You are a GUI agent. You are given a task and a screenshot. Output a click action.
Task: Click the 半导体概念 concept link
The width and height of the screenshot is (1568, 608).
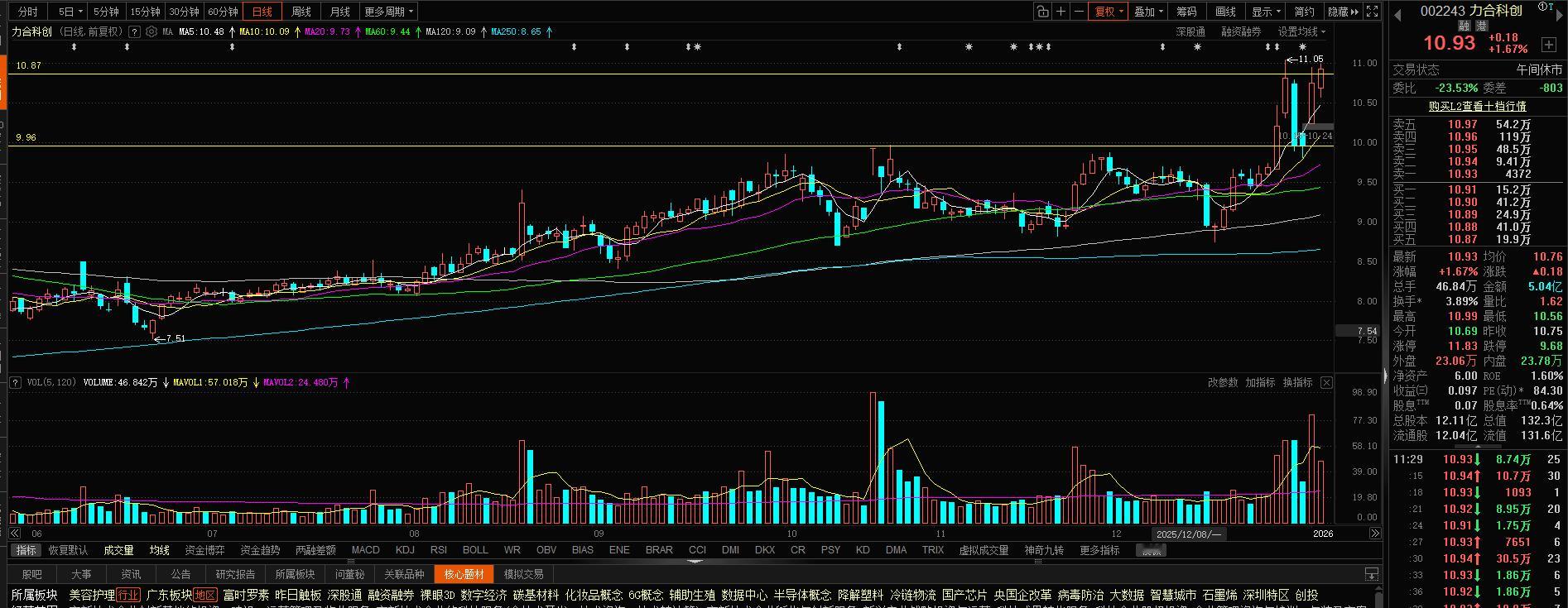802,595
